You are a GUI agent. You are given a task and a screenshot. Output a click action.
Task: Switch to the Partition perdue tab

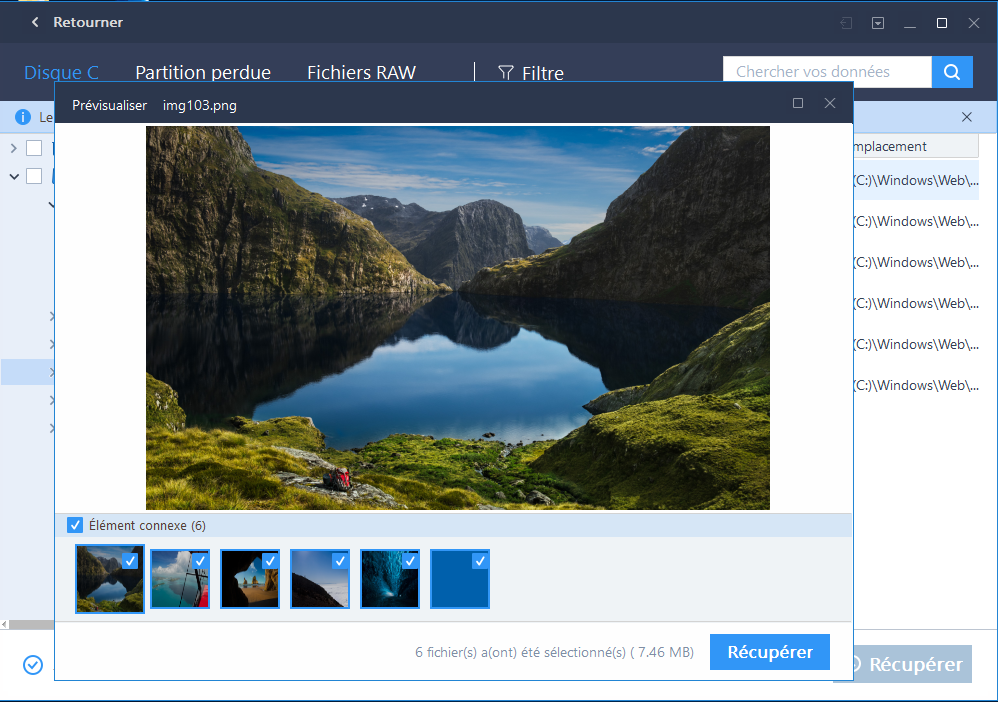tap(203, 73)
